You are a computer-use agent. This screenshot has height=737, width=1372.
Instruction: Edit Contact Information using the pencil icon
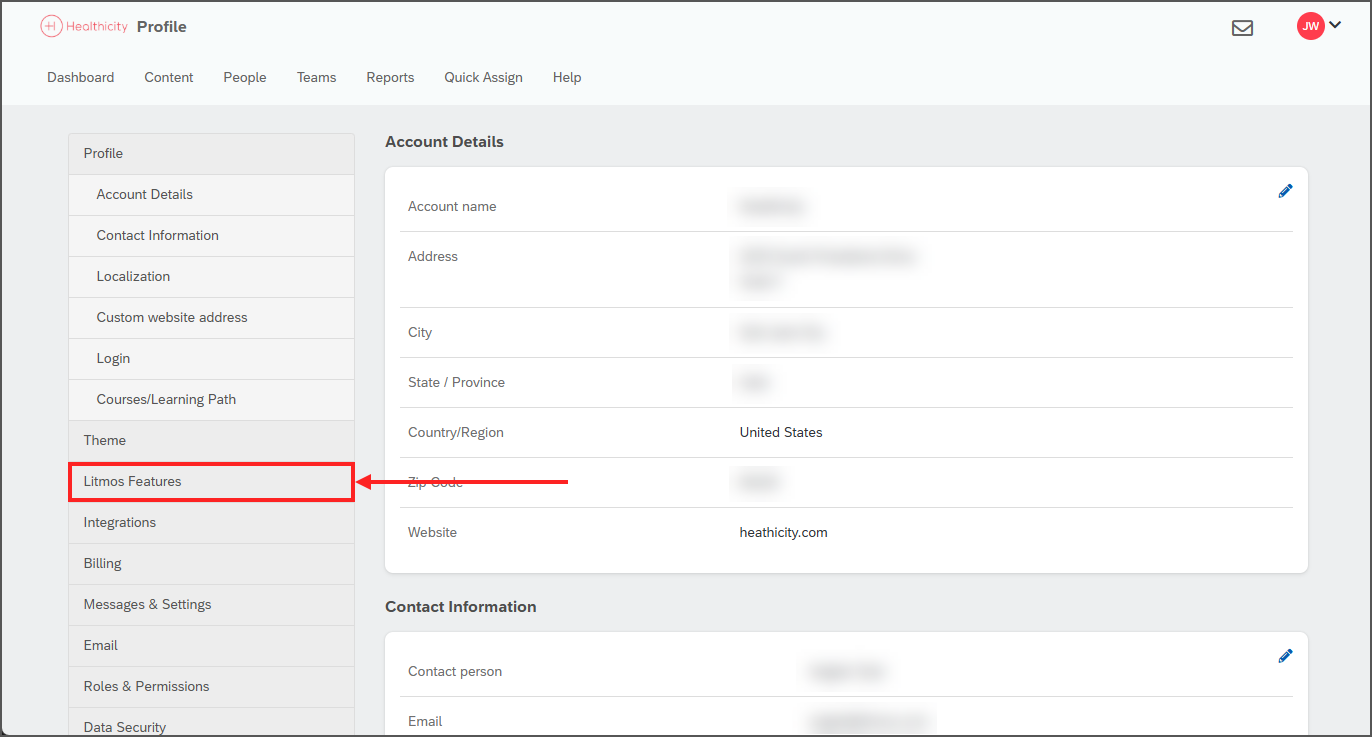pos(1285,655)
